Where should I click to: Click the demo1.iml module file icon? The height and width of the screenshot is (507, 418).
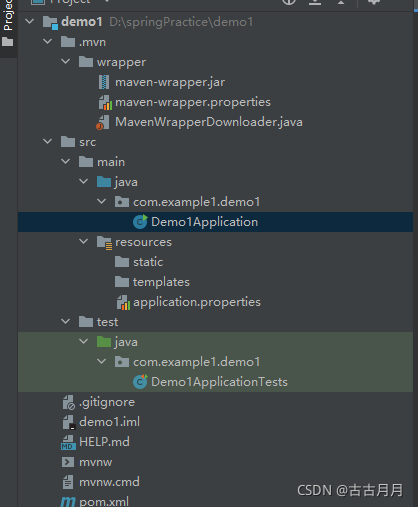(x=69, y=422)
